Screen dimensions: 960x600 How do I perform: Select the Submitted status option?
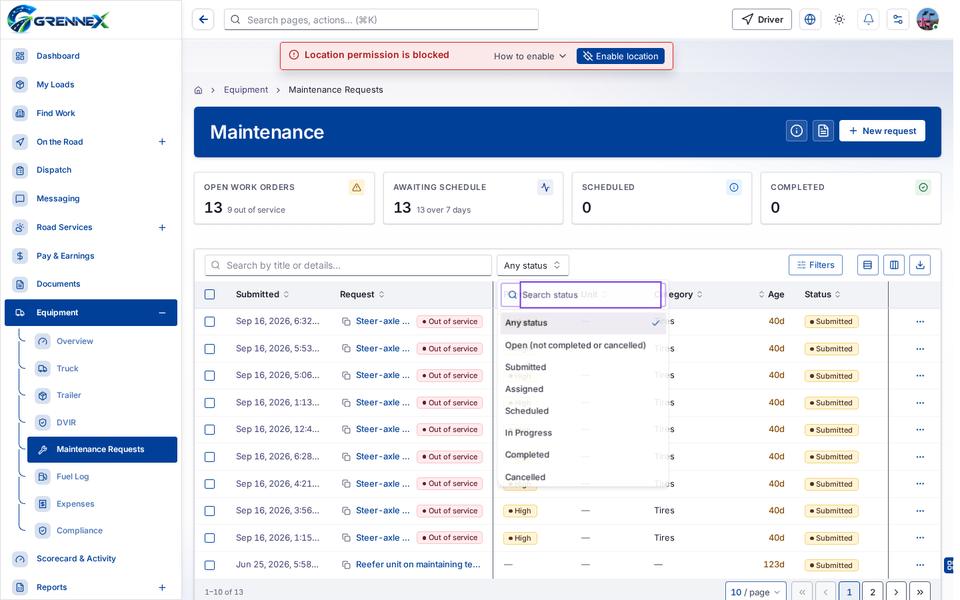pos(583,367)
